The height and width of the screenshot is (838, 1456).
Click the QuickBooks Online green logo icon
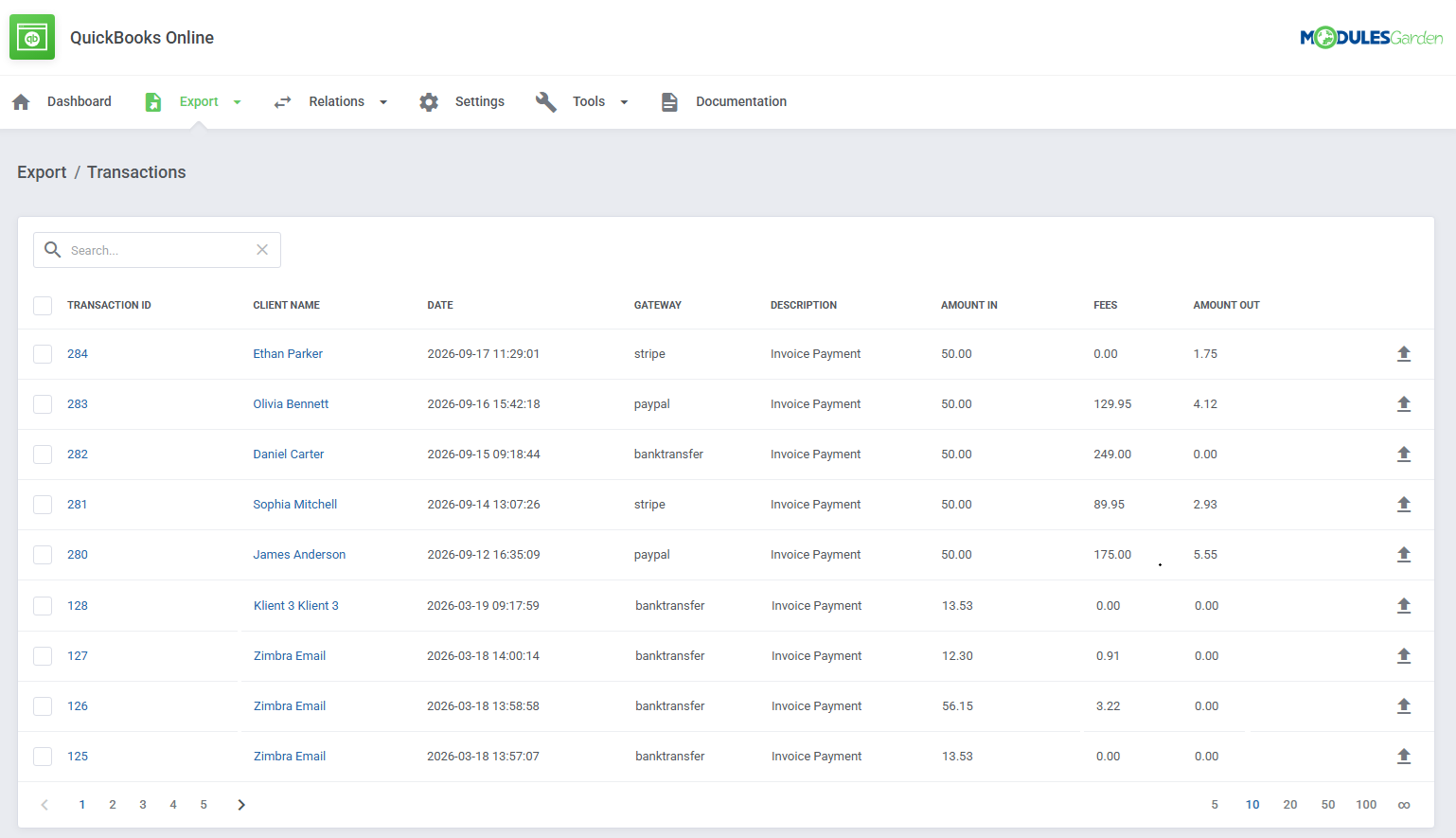pyautogui.click(x=32, y=37)
